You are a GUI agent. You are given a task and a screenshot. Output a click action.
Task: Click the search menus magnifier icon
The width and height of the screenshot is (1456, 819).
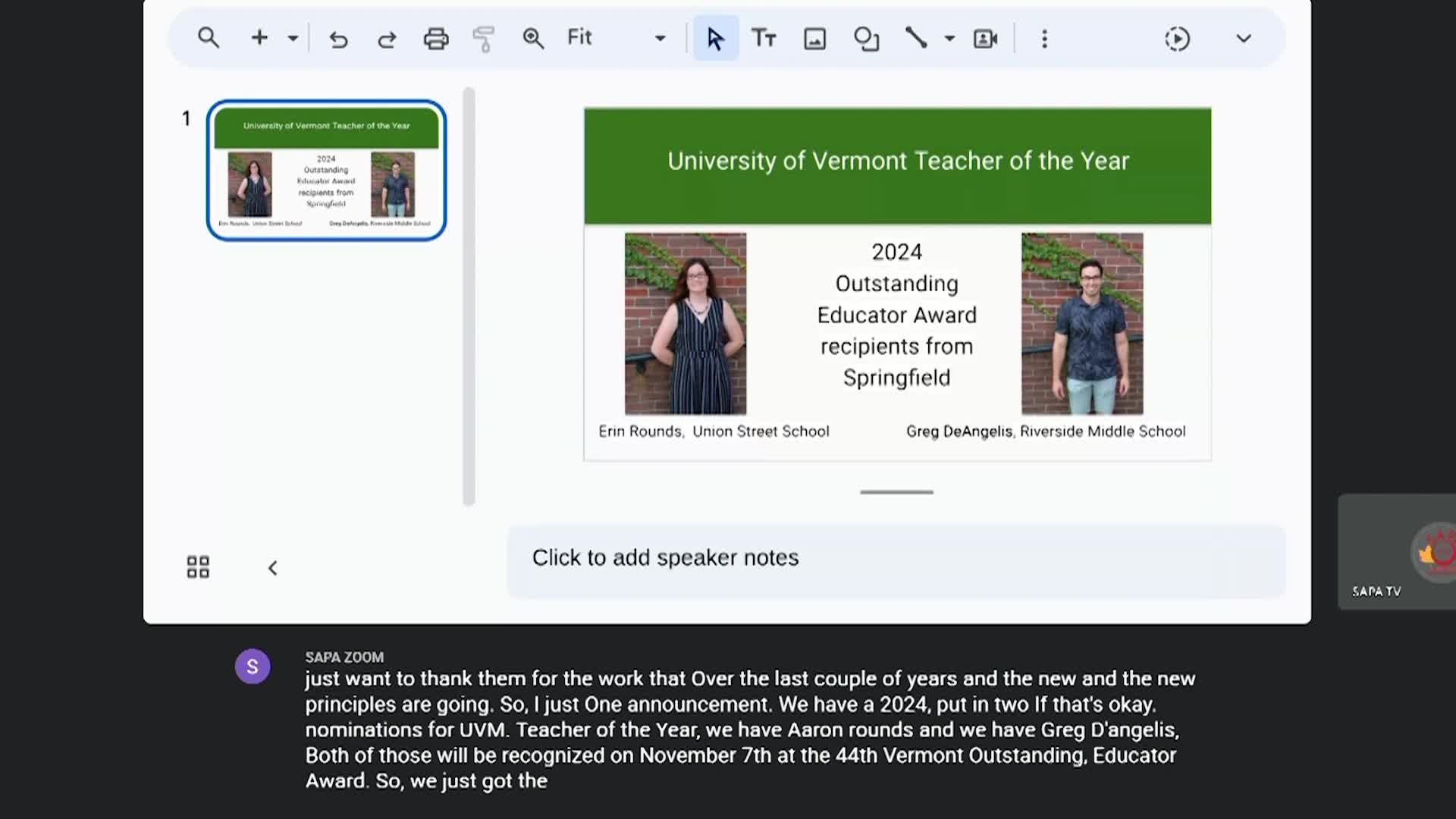click(209, 38)
